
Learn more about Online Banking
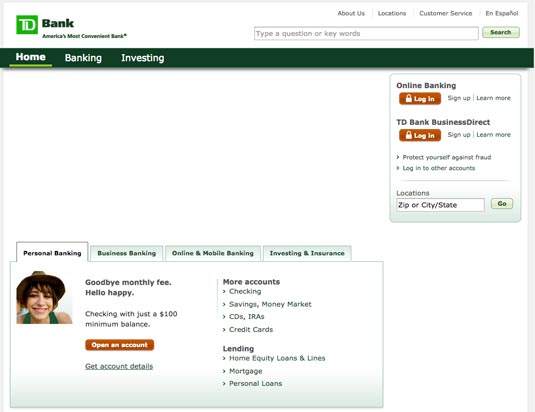tap(493, 98)
